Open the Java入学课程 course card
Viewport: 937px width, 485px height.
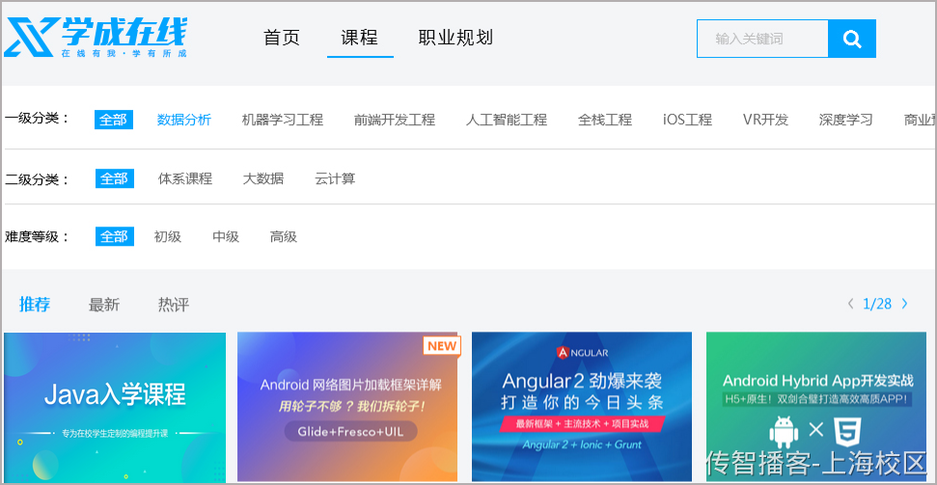click(x=115, y=407)
